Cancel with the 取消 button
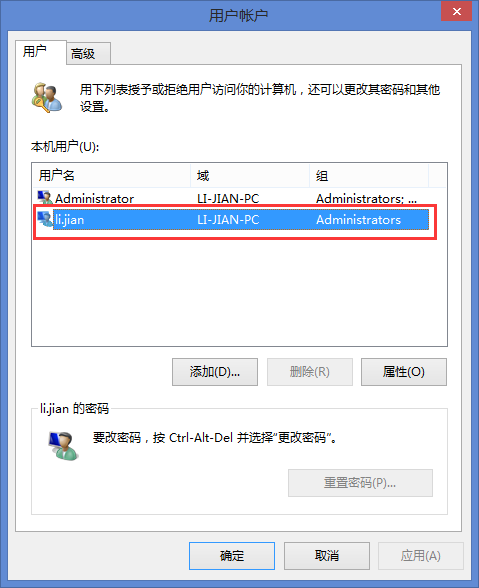479x588 pixels. (327, 556)
